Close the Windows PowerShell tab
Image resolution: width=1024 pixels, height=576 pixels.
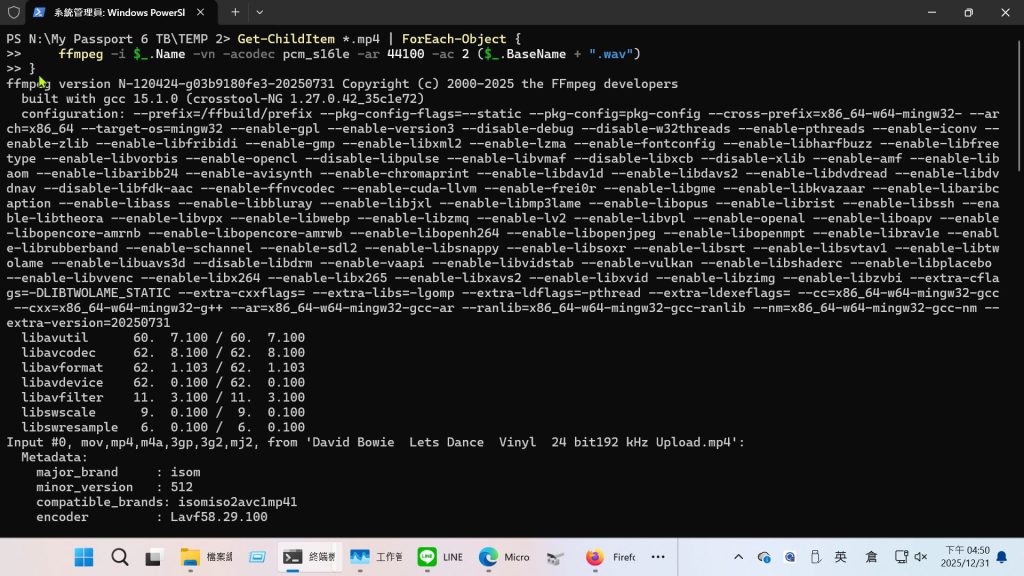click(201, 13)
